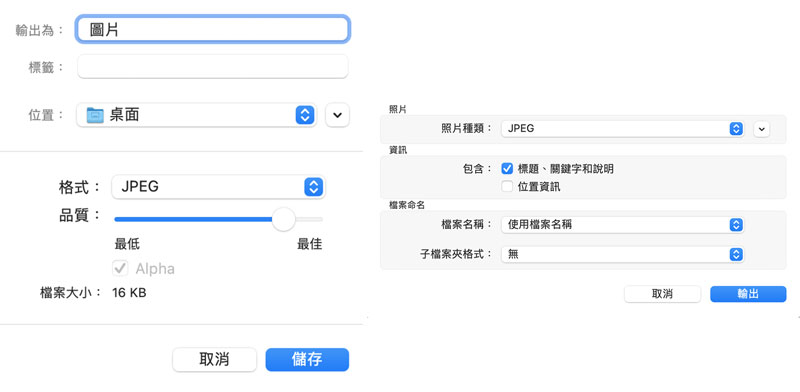Click 取消 in the export dialog
Viewport: 800px width, 392px height.
662,294
